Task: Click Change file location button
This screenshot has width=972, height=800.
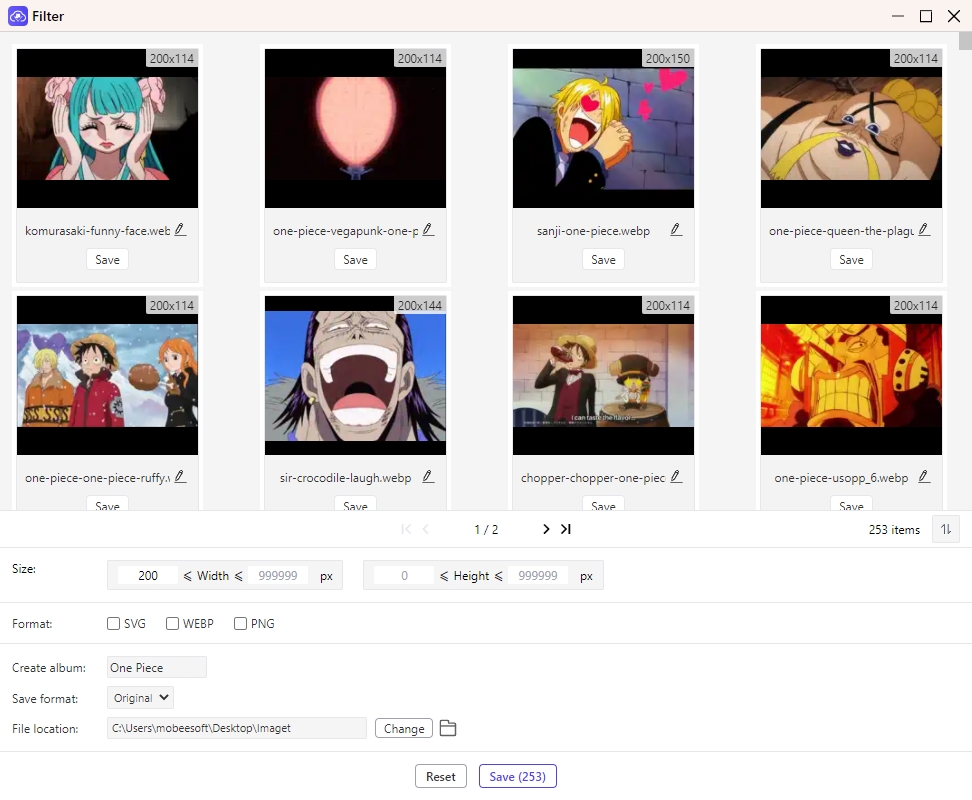Action: click(x=404, y=729)
